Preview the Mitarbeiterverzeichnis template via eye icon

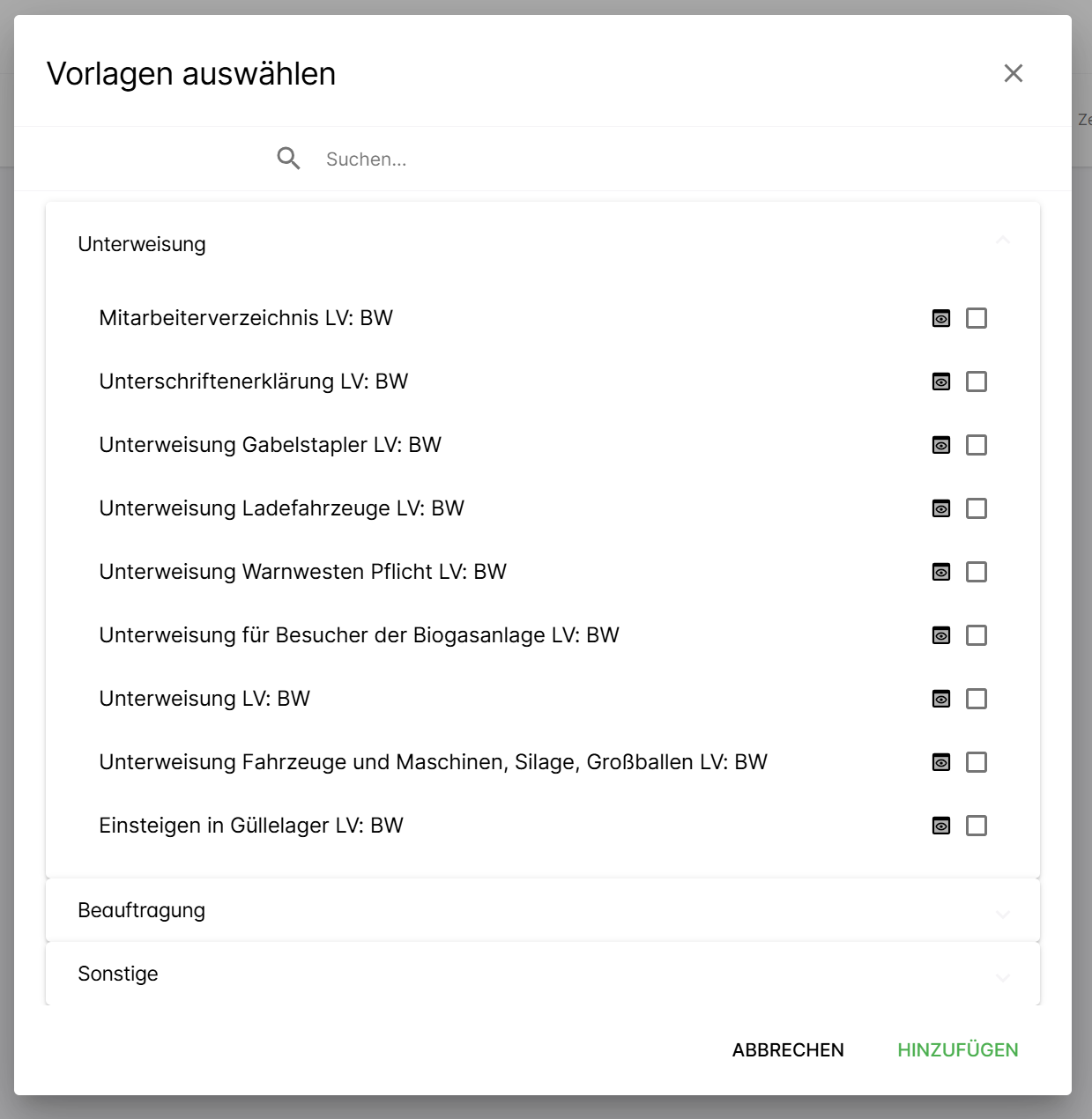(x=941, y=318)
